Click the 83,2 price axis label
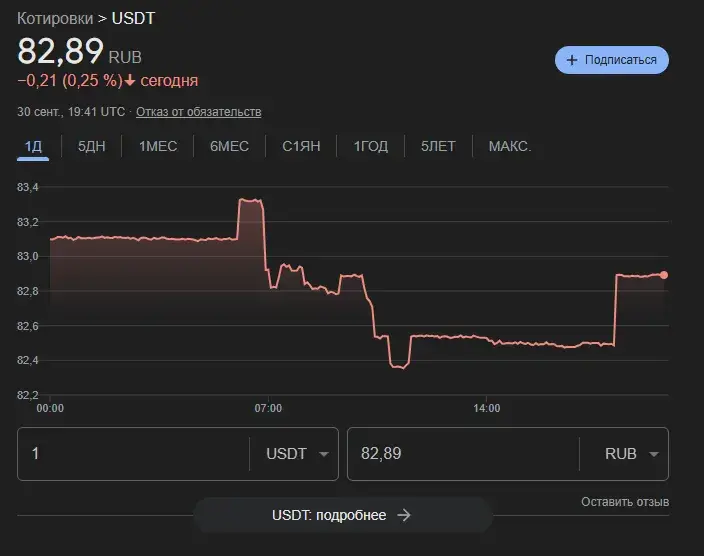The image size is (704, 556). point(28,222)
